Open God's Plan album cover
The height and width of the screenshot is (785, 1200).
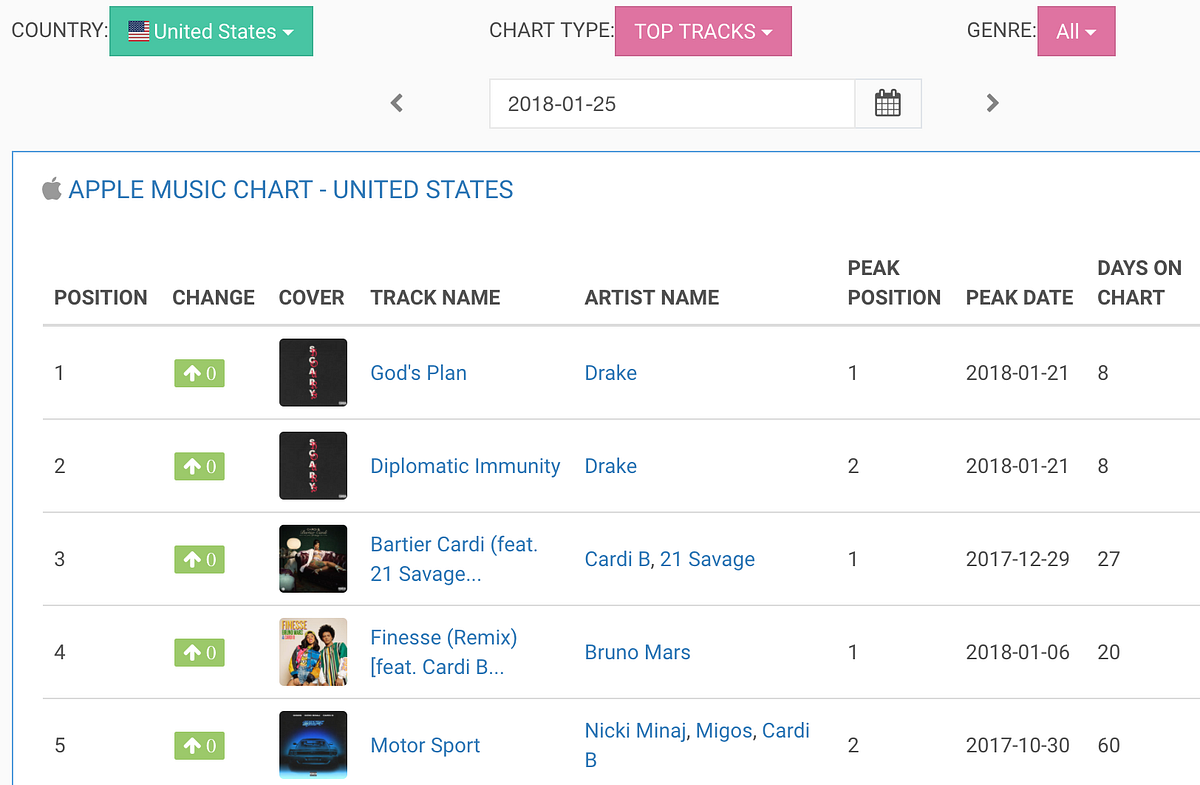(313, 372)
